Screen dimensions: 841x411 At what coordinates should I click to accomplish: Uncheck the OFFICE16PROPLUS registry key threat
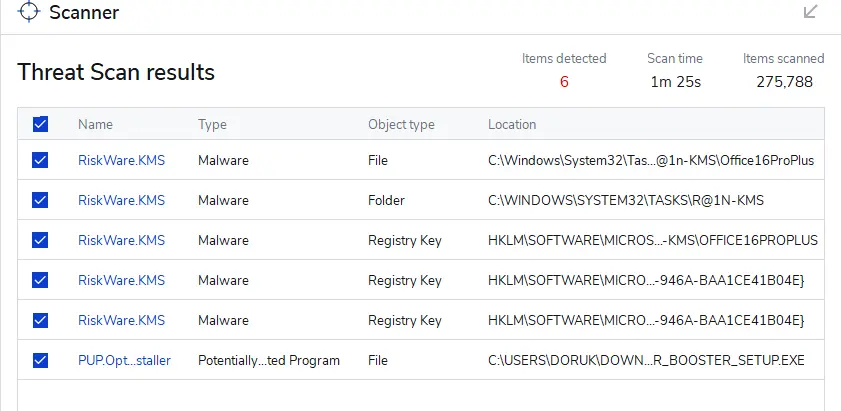point(40,240)
